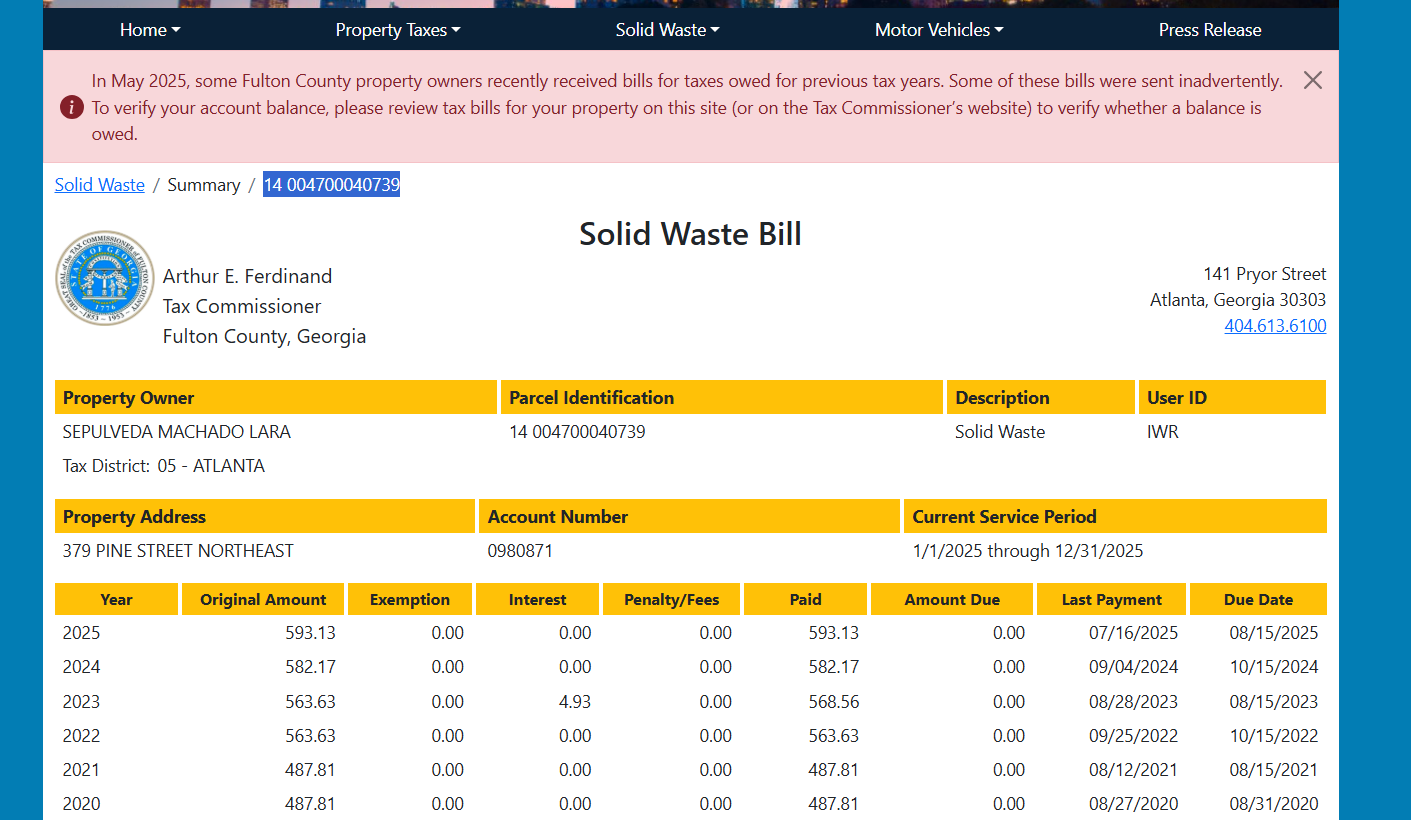Viewport: 1411px width, 820px height.
Task: Click the Account Number value 0980871
Action: (520, 551)
